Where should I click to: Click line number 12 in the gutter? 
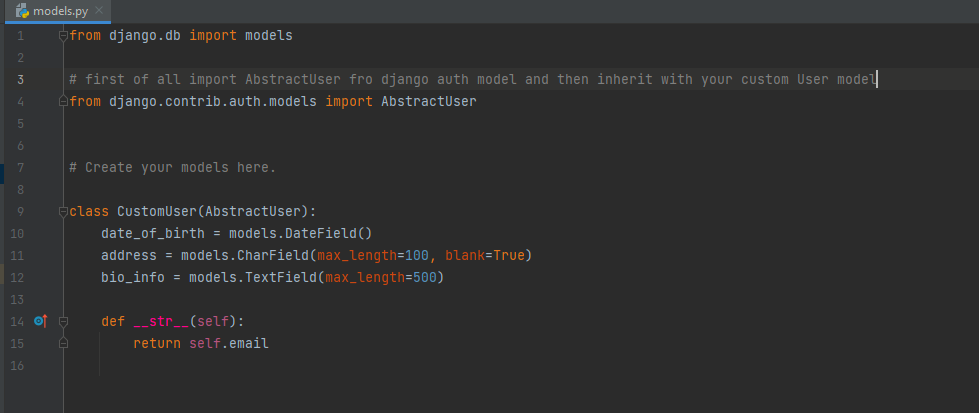pyautogui.click(x=17, y=277)
